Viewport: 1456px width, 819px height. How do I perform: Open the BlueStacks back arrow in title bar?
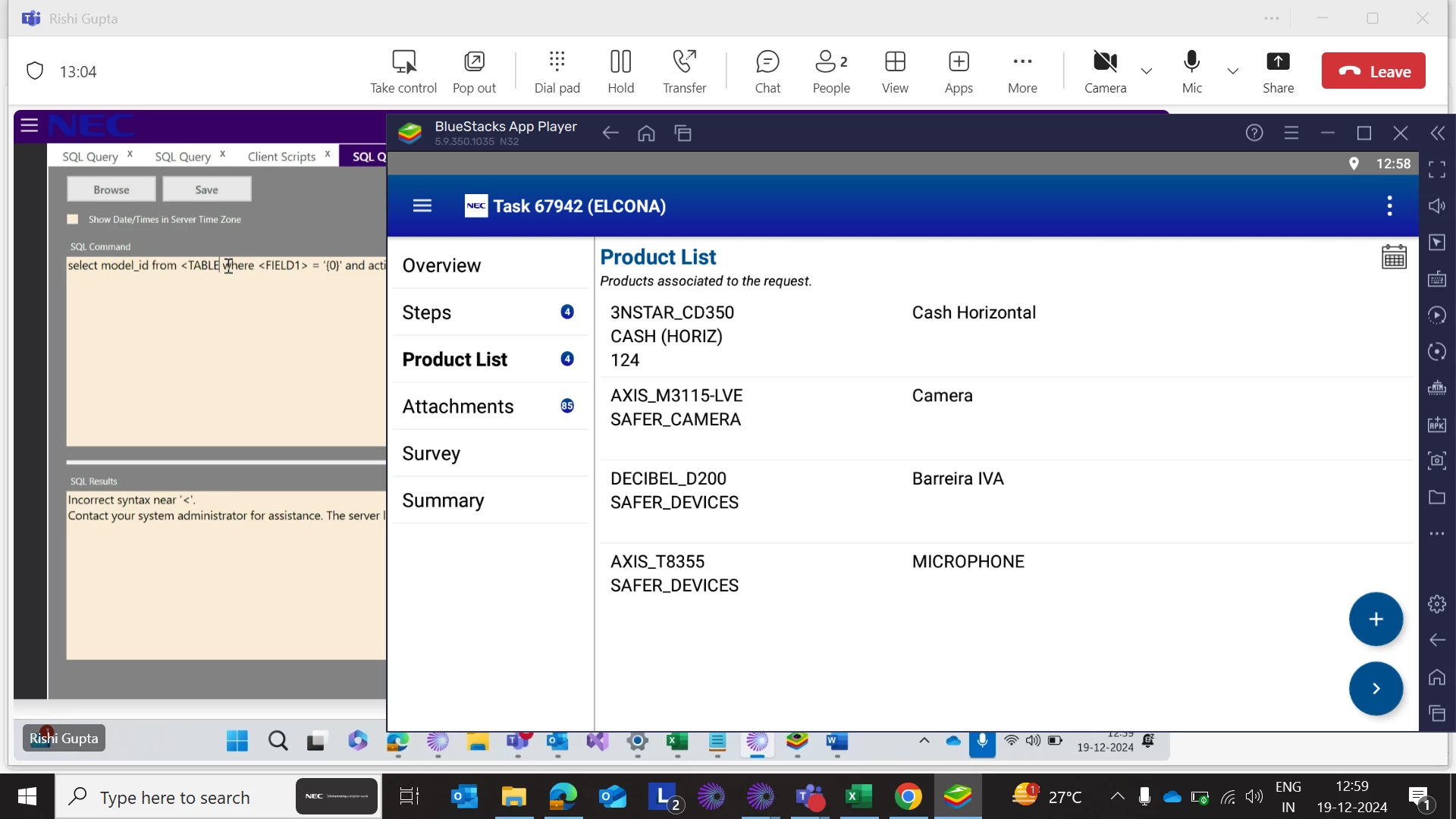point(610,133)
